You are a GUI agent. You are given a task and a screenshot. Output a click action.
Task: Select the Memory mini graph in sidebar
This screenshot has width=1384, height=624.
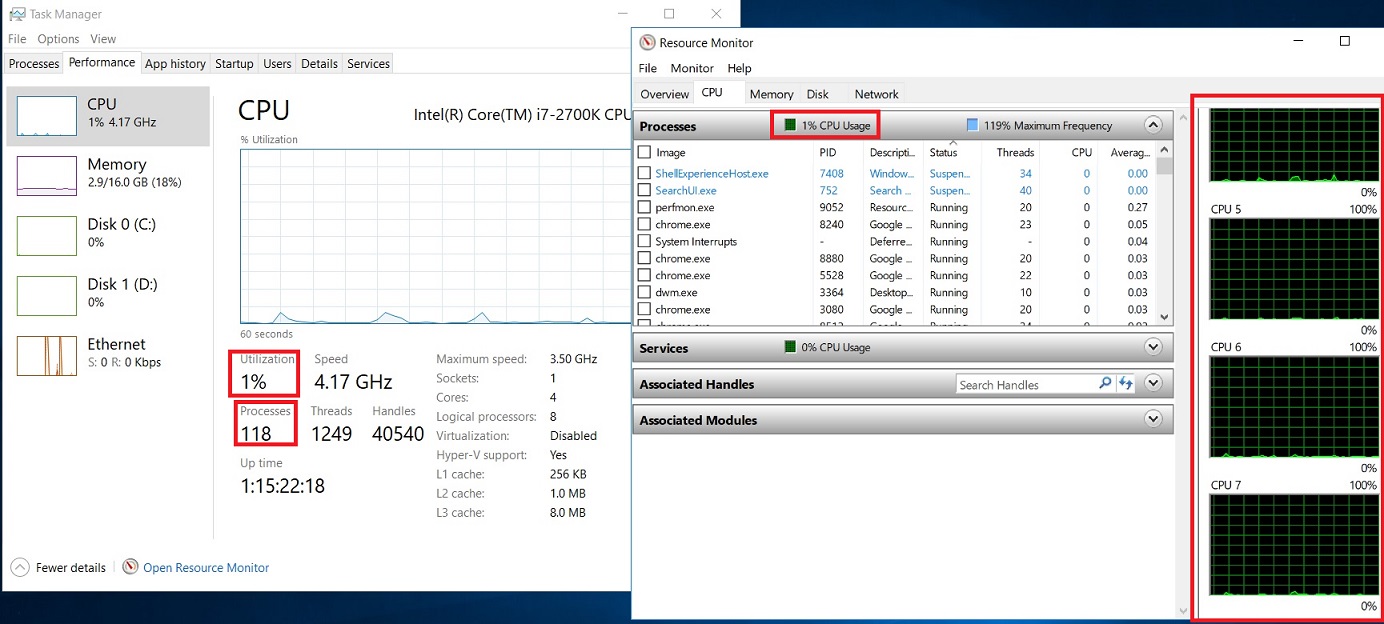tap(46, 176)
